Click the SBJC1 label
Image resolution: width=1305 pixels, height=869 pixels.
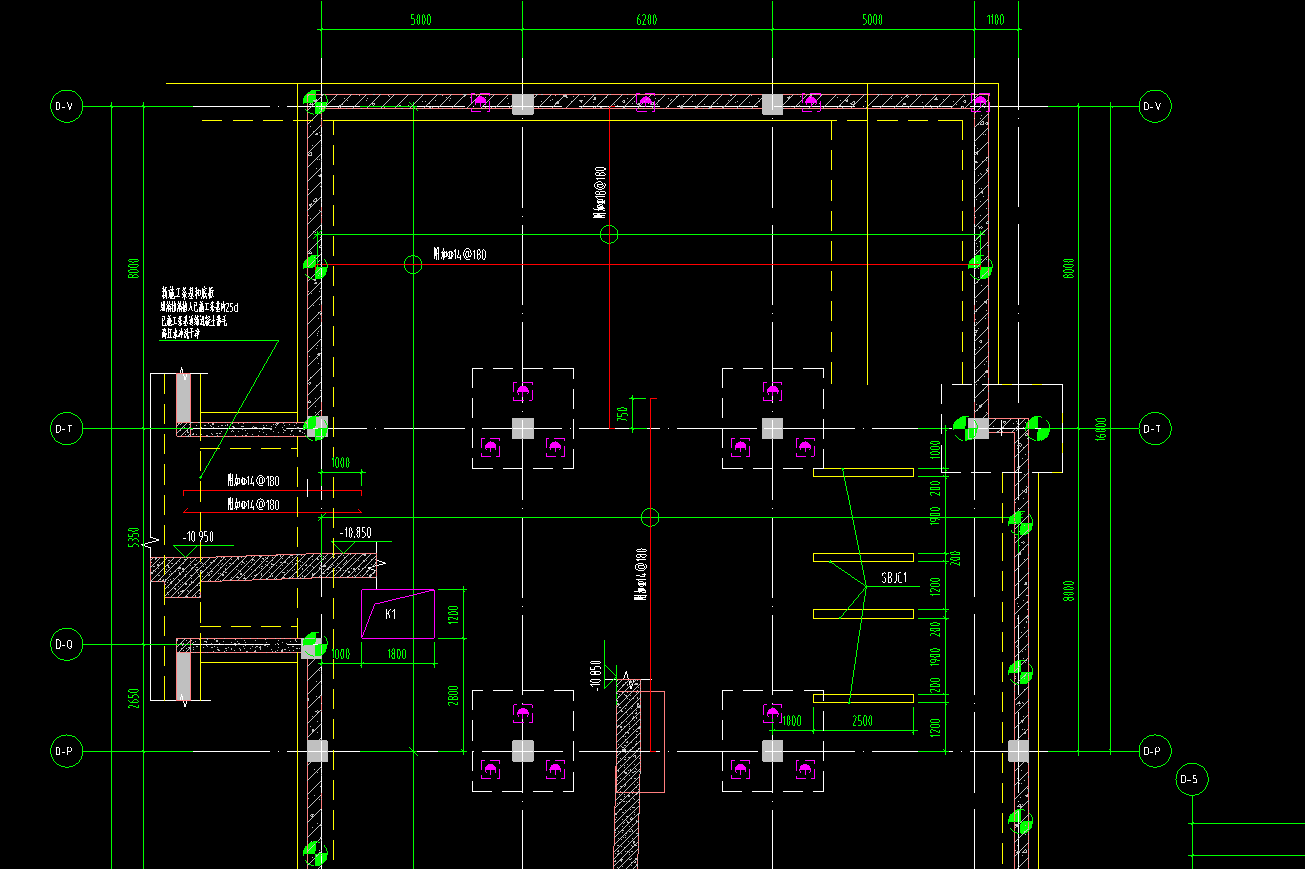tap(894, 578)
